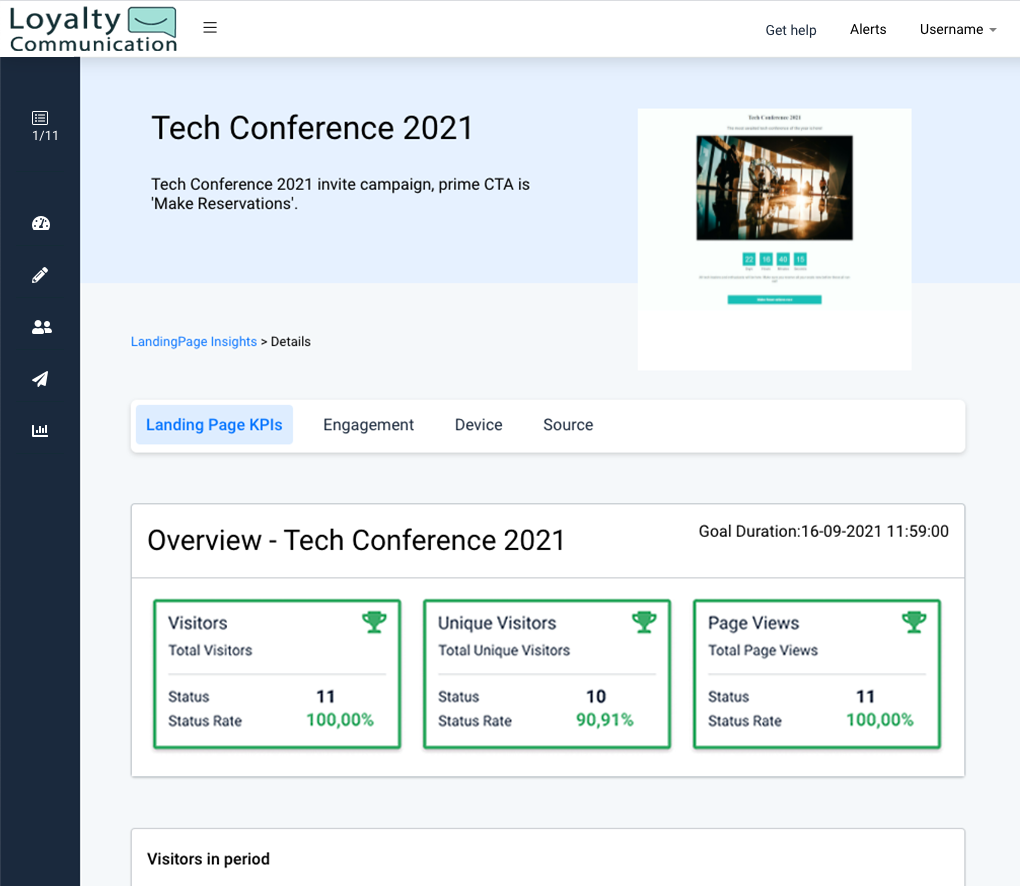The height and width of the screenshot is (886, 1020).
Task: Open the pencil edit tool in the sidebar
Action: 40,275
